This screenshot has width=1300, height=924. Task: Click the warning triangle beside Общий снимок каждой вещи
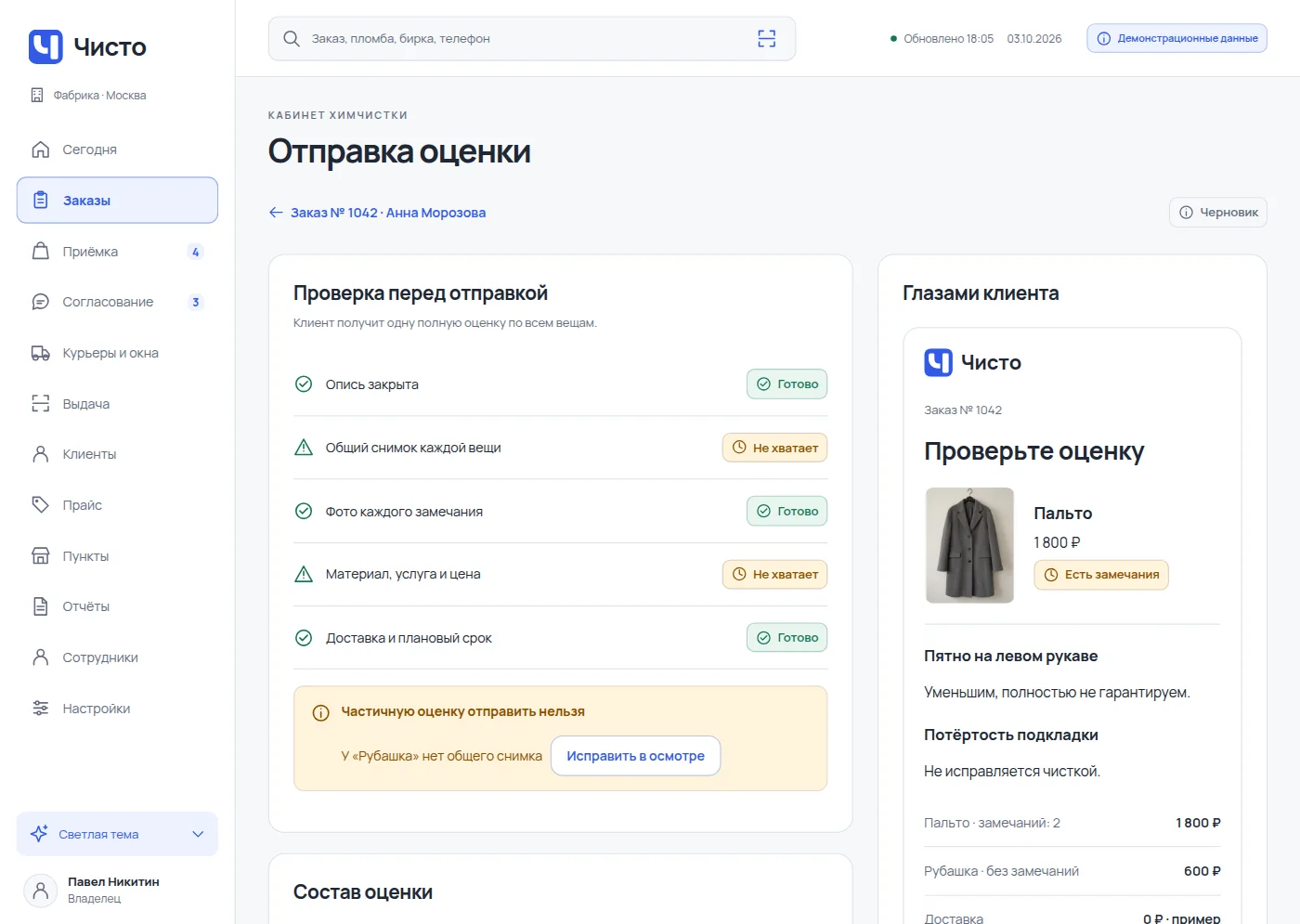click(304, 448)
